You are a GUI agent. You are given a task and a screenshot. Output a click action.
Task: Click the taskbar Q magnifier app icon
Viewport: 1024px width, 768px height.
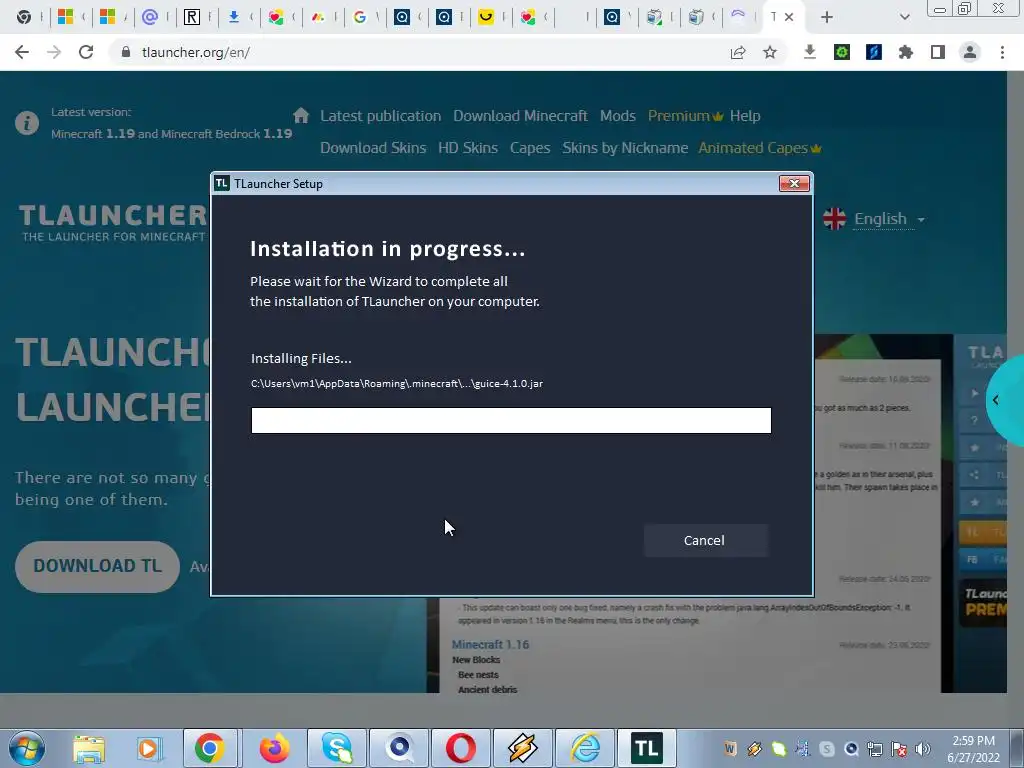point(399,748)
